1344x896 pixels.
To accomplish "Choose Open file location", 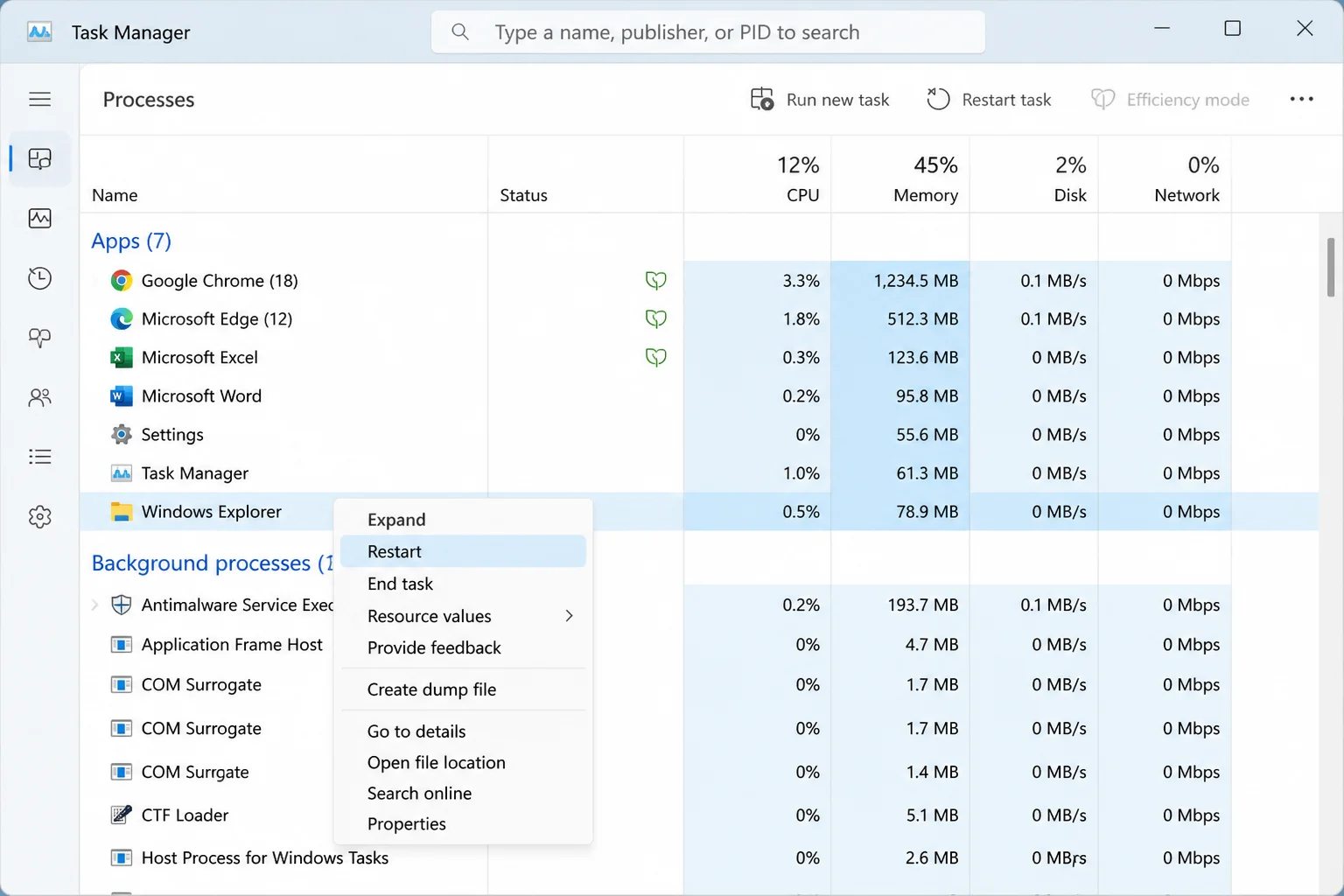I will tap(463, 762).
